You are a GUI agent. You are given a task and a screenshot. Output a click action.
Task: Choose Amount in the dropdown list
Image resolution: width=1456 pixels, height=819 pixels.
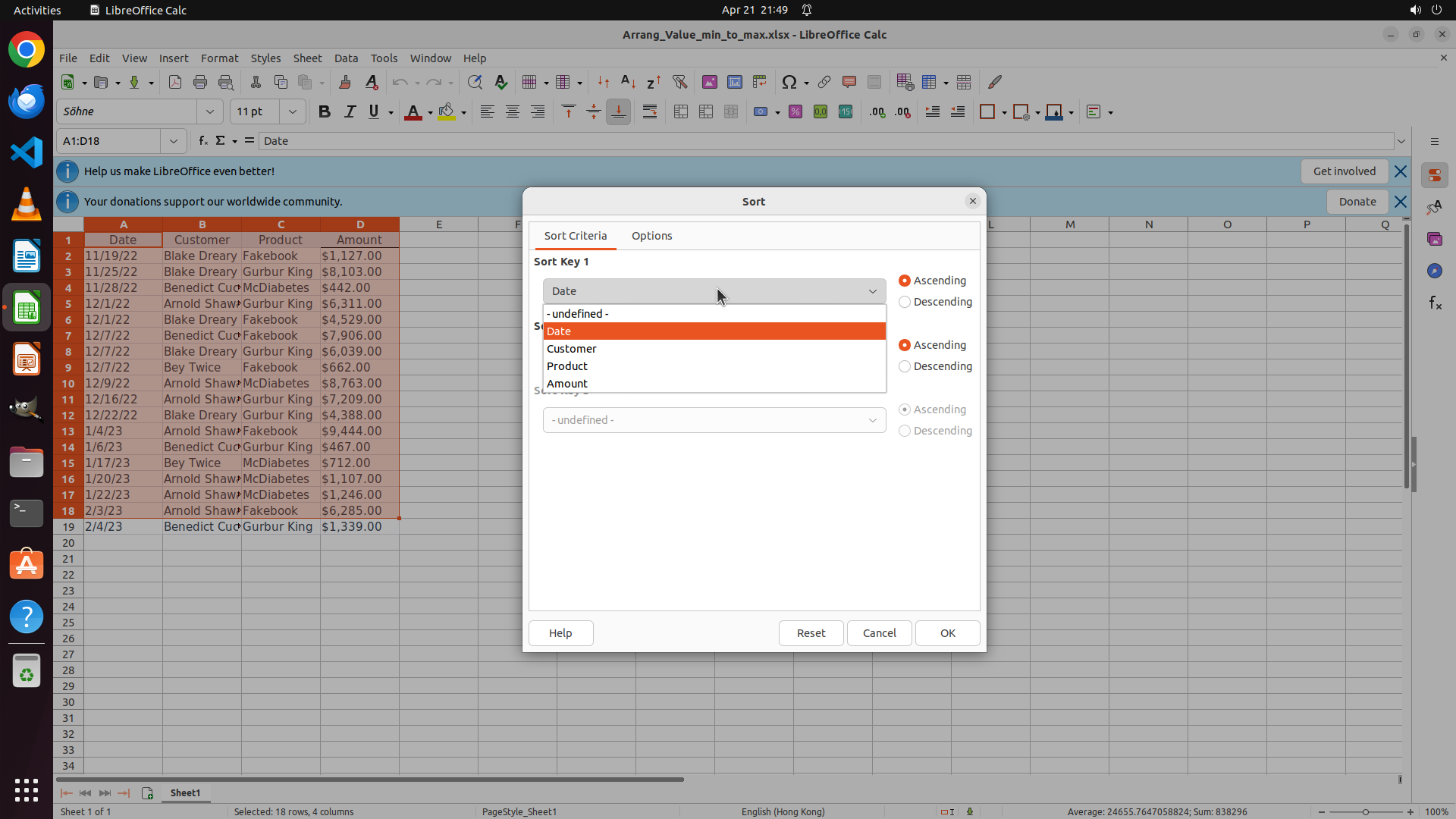tap(567, 384)
